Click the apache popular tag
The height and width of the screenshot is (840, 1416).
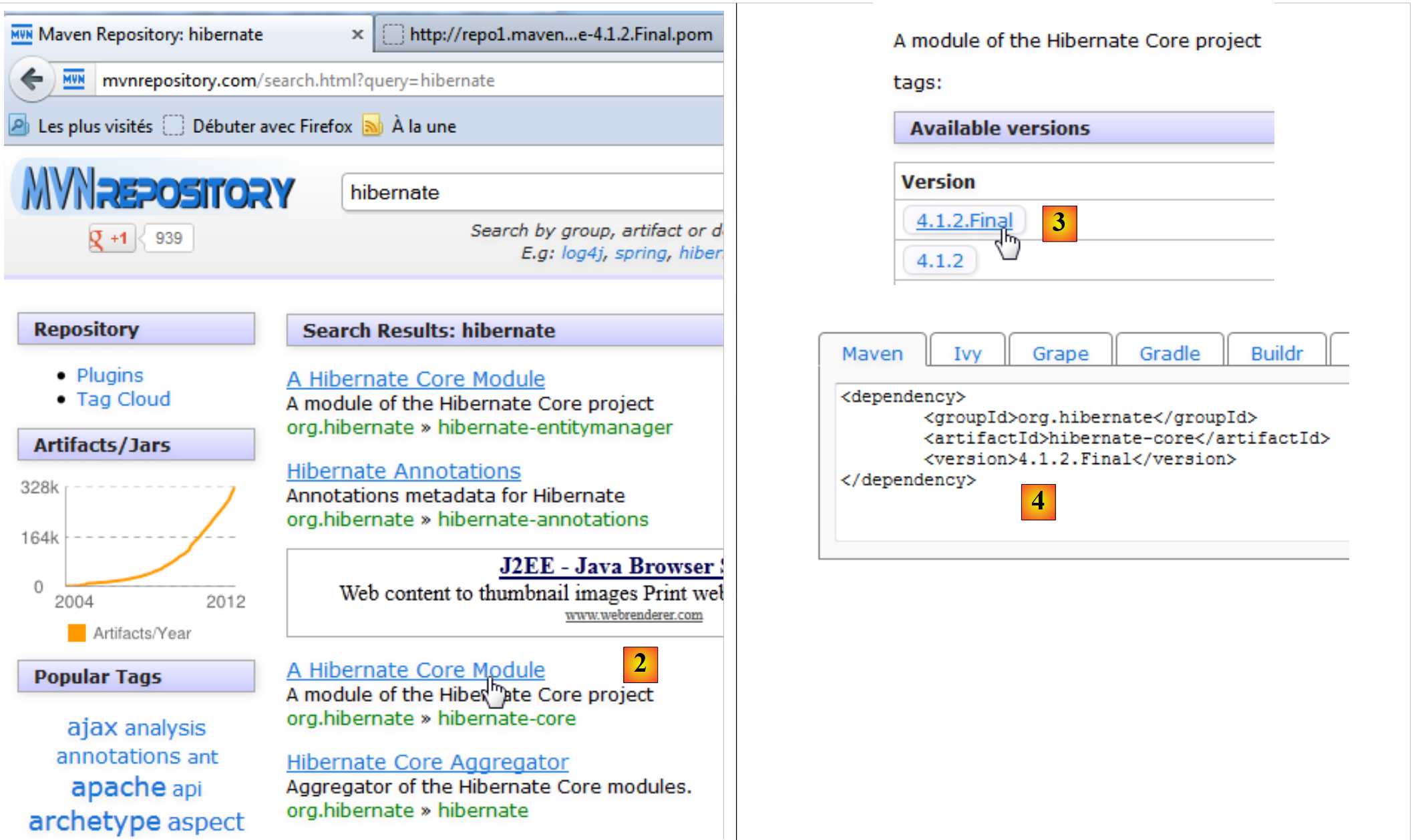118,787
